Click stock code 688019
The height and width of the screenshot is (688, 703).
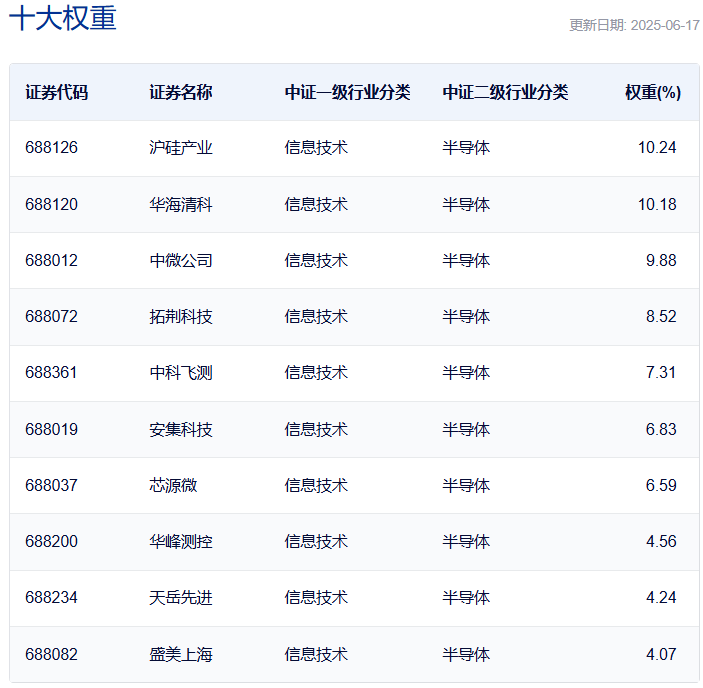51,429
